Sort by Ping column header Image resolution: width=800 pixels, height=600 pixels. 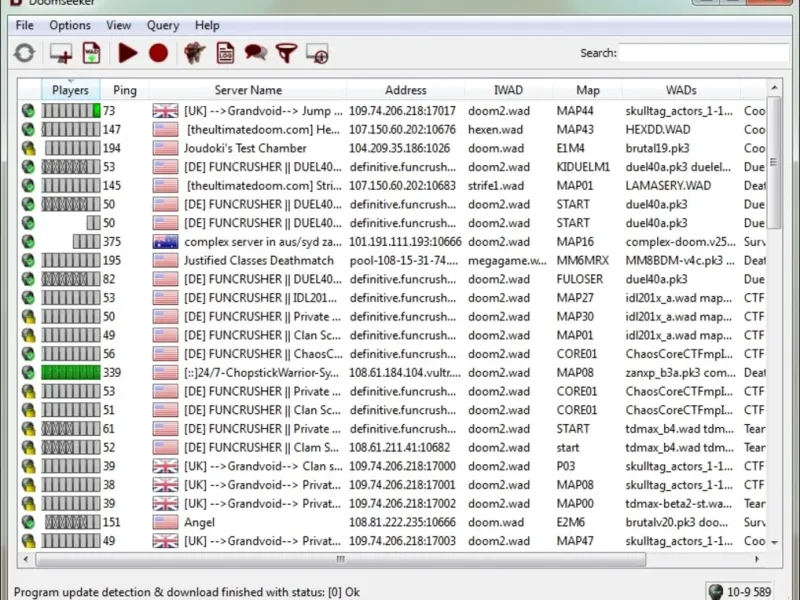pos(124,90)
